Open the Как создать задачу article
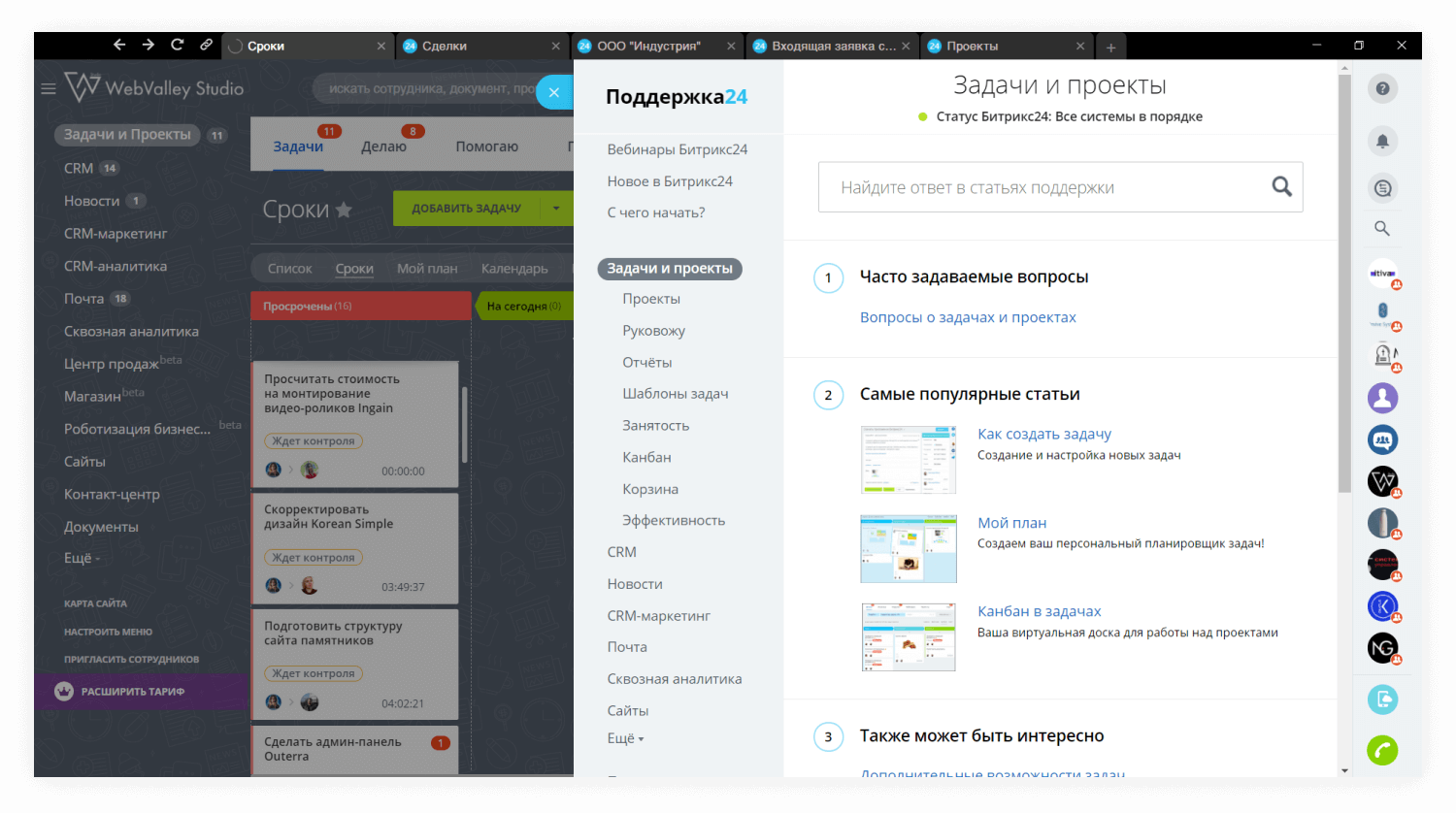The image size is (1456, 813). coord(1044,434)
